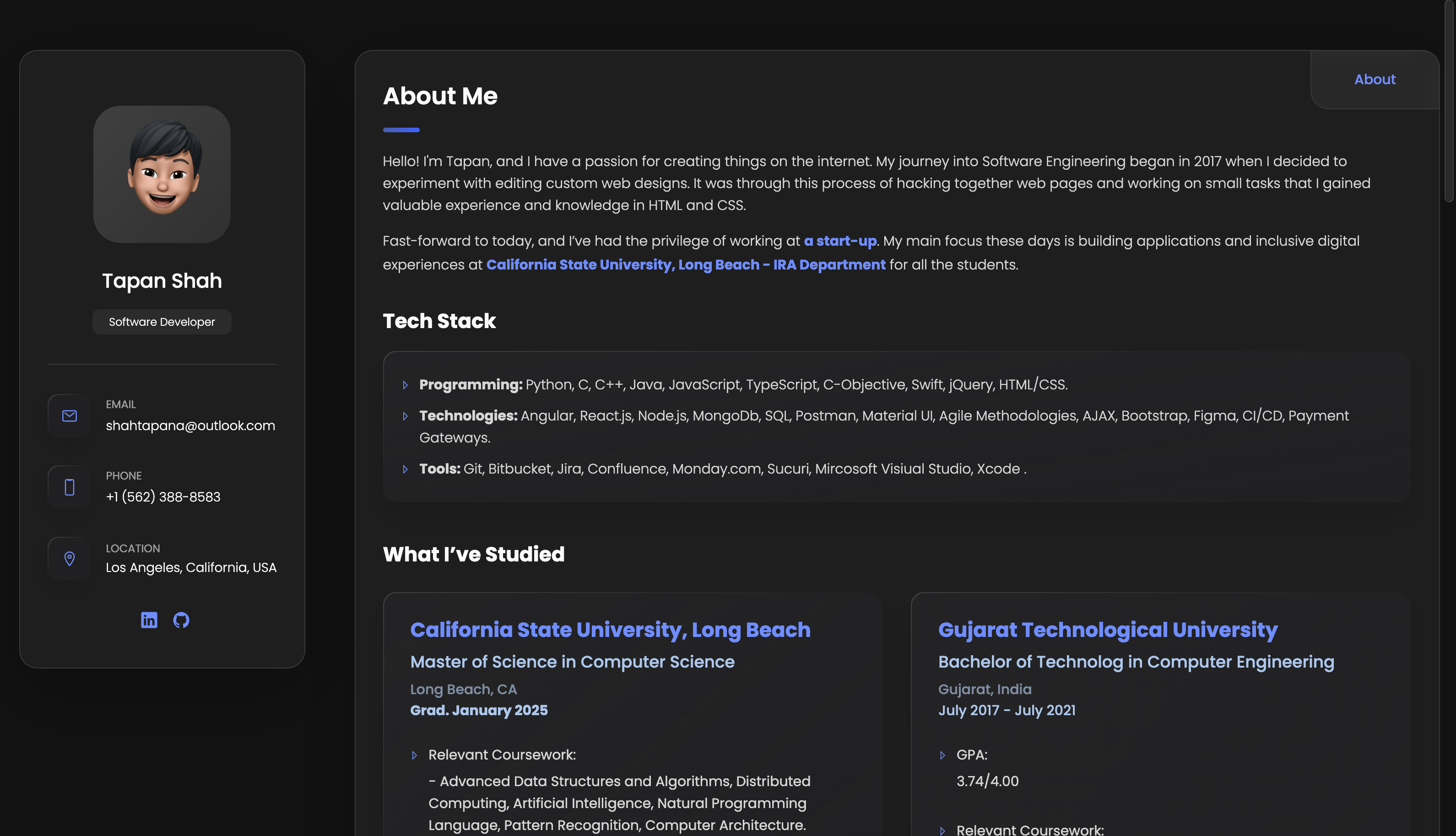Screen dimensions: 1456x836
Task: Click the California State University, Long Beach heading
Action: click(x=610, y=630)
